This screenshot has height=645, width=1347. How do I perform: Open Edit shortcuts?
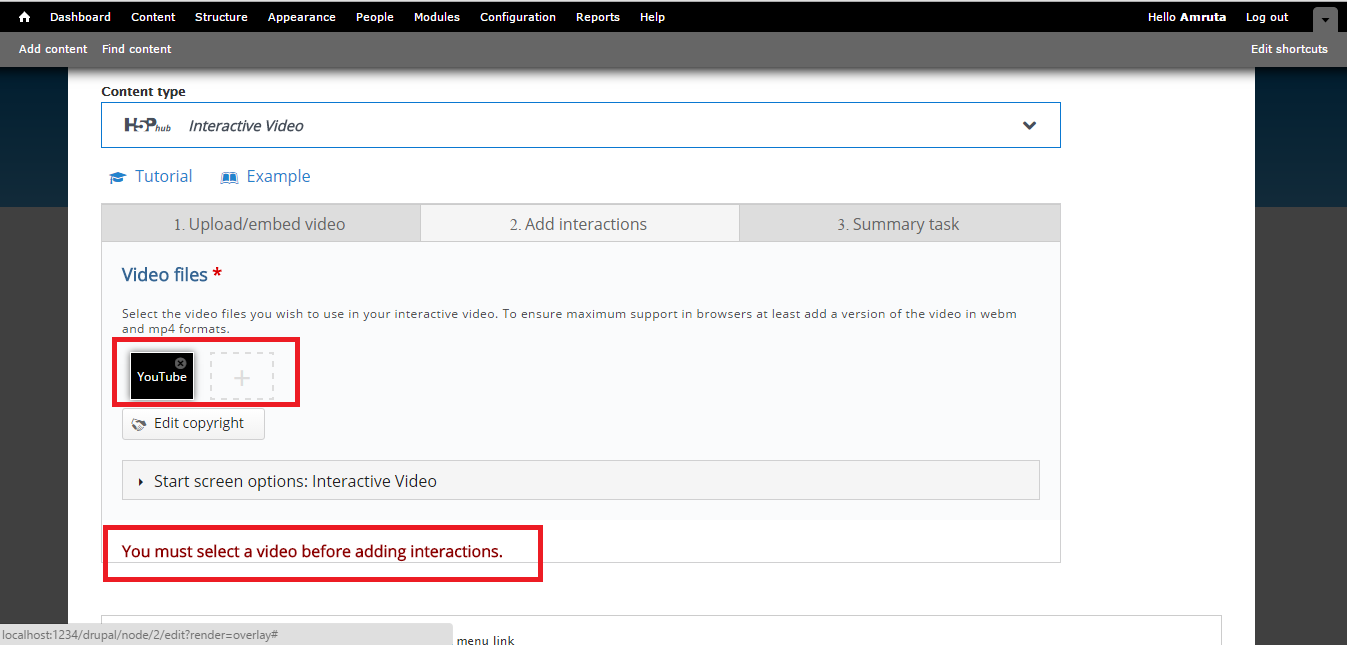(1289, 49)
